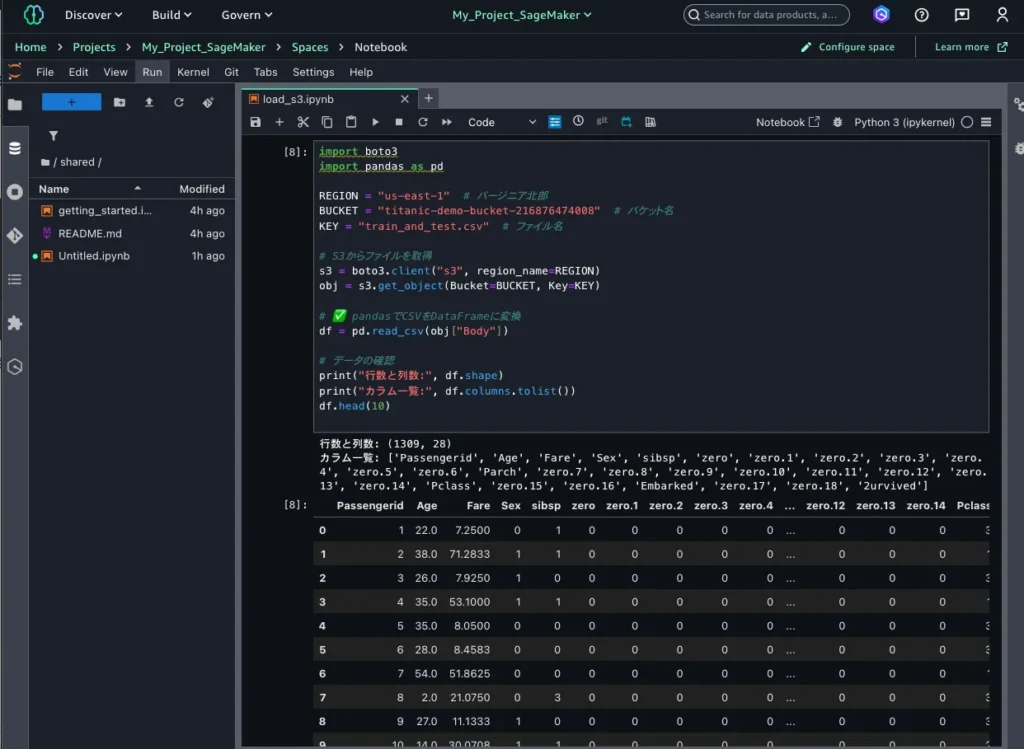Toggle the highlighted notebook toolbar view button
The image size is (1024, 749).
pos(554,122)
